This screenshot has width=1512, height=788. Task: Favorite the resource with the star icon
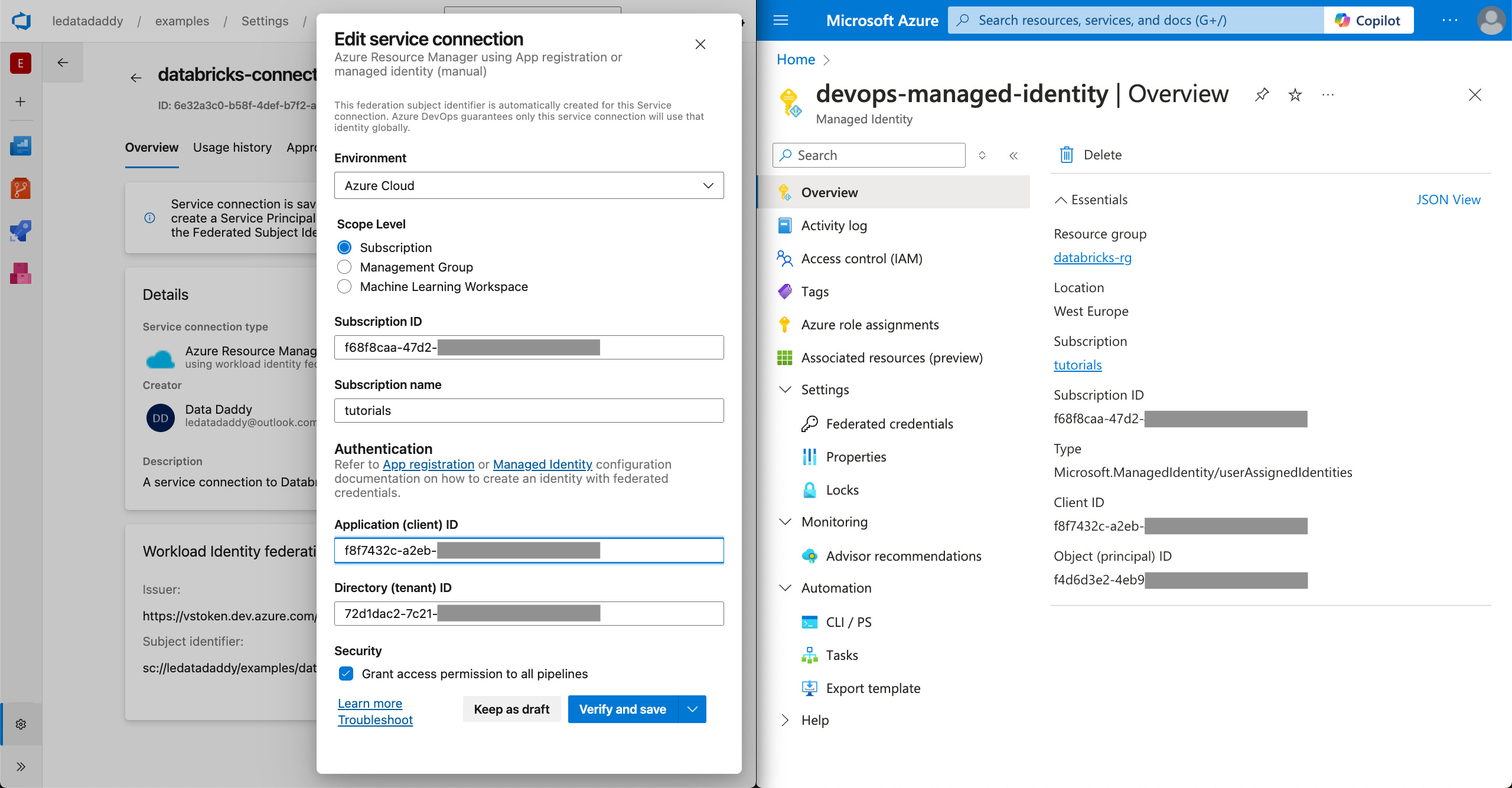point(1295,94)
